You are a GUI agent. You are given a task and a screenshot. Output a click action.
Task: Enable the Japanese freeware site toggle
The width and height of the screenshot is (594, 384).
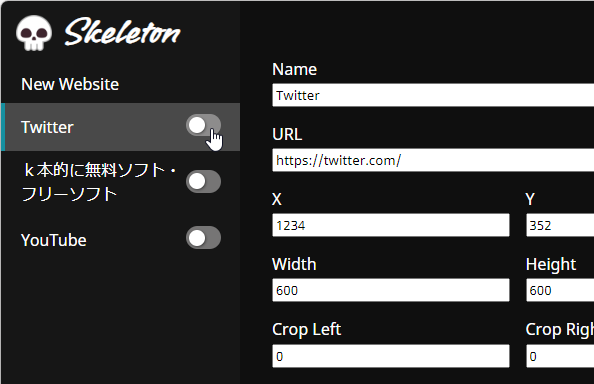pyautogui.click(x=203, y=181)
